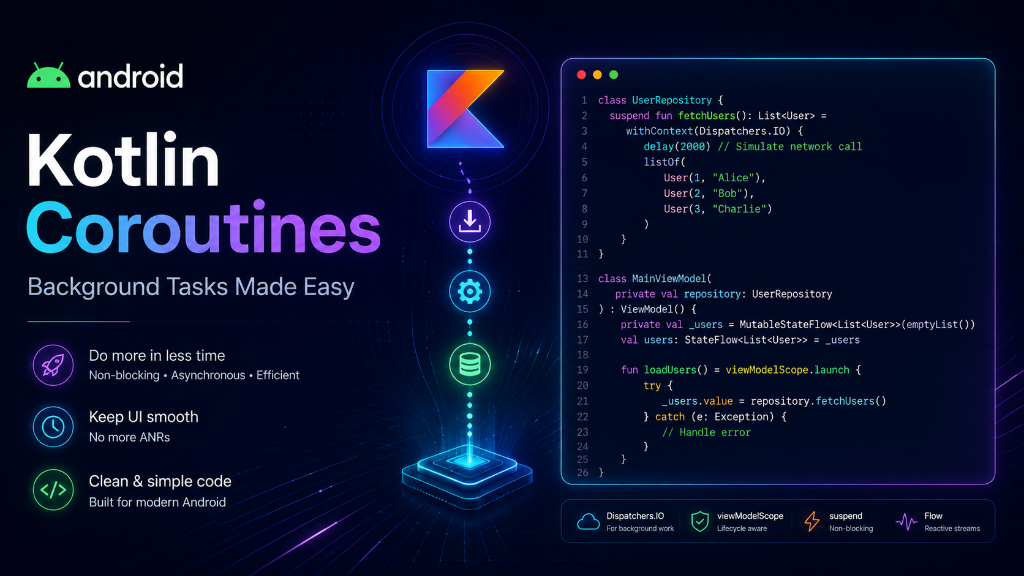Click 'class MainViewModel(' code line
This screenshot has height=576, width=1024.
pyautogui.click(x=654, y=278)
